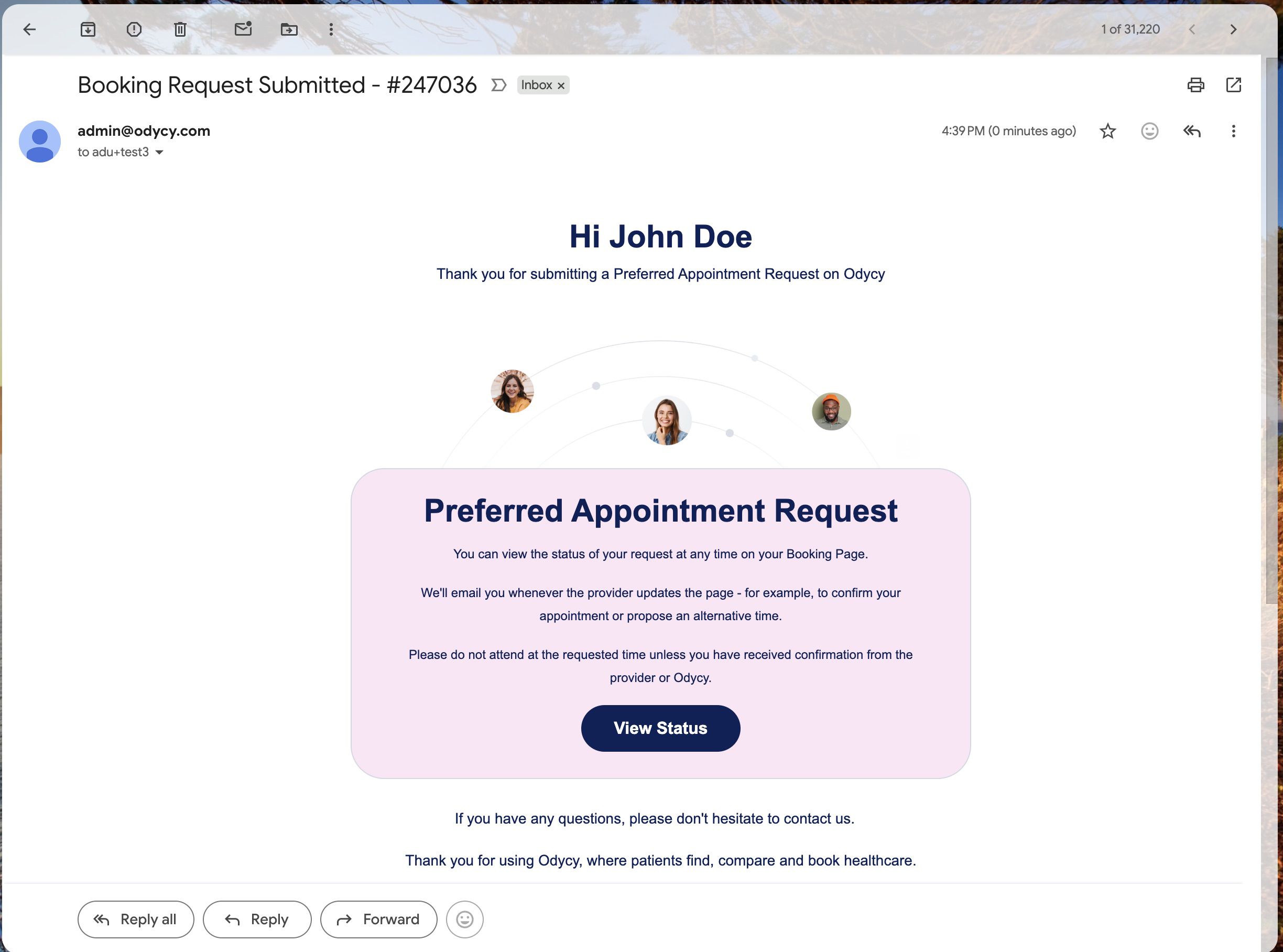Forward this email
Screen dimensions: 1283x952
tap(378, 919)
